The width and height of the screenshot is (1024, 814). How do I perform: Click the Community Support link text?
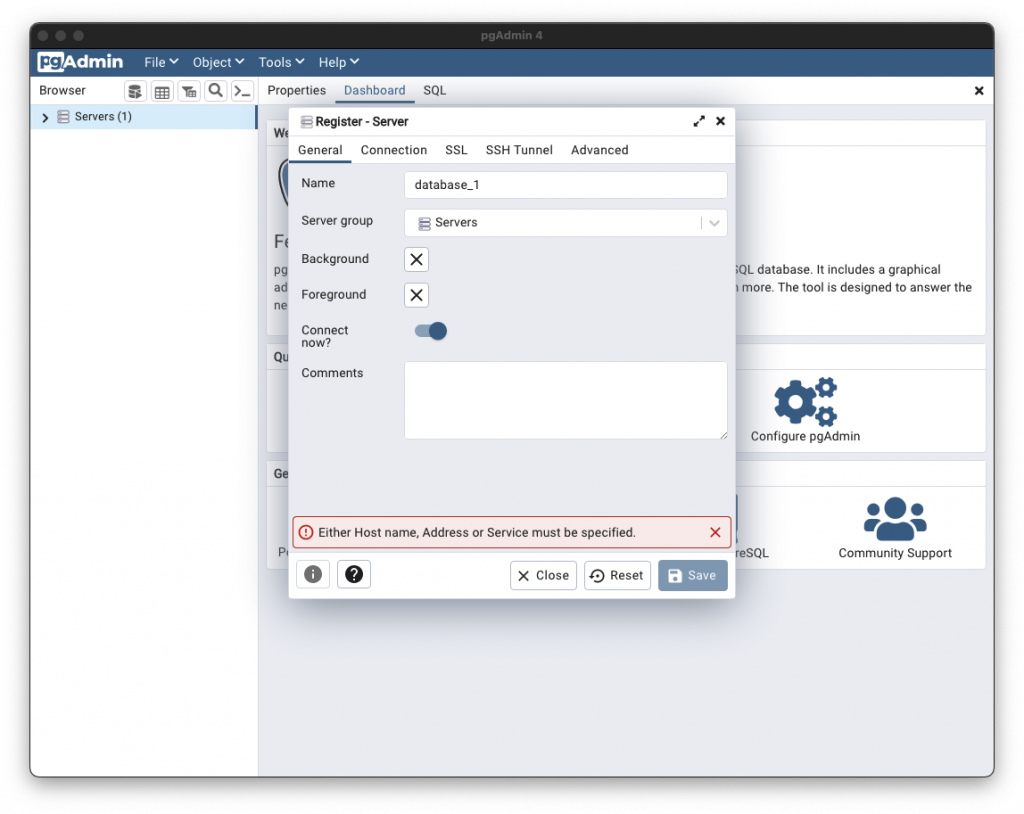pyautogui.click(x=895, y=553)
